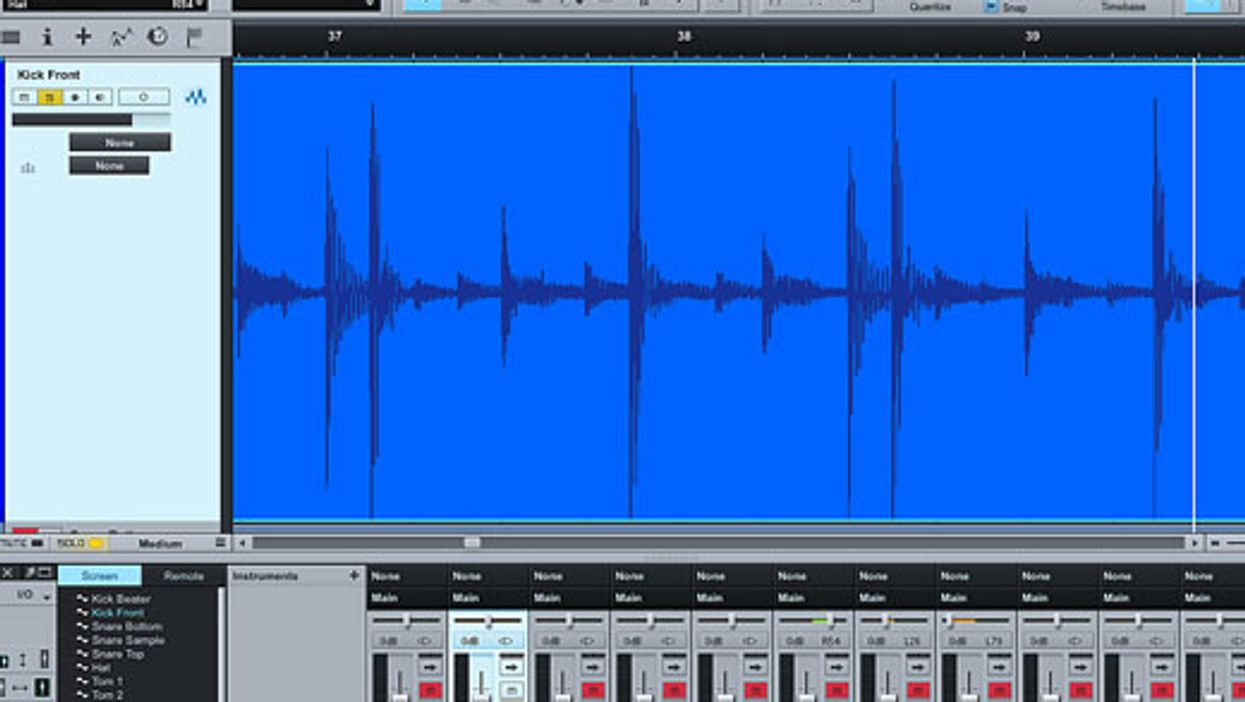The width and height of the screenshot is (1245, 702).
Task: Open the first None dropdown on Kick Front
Action: tap(120, 142)
